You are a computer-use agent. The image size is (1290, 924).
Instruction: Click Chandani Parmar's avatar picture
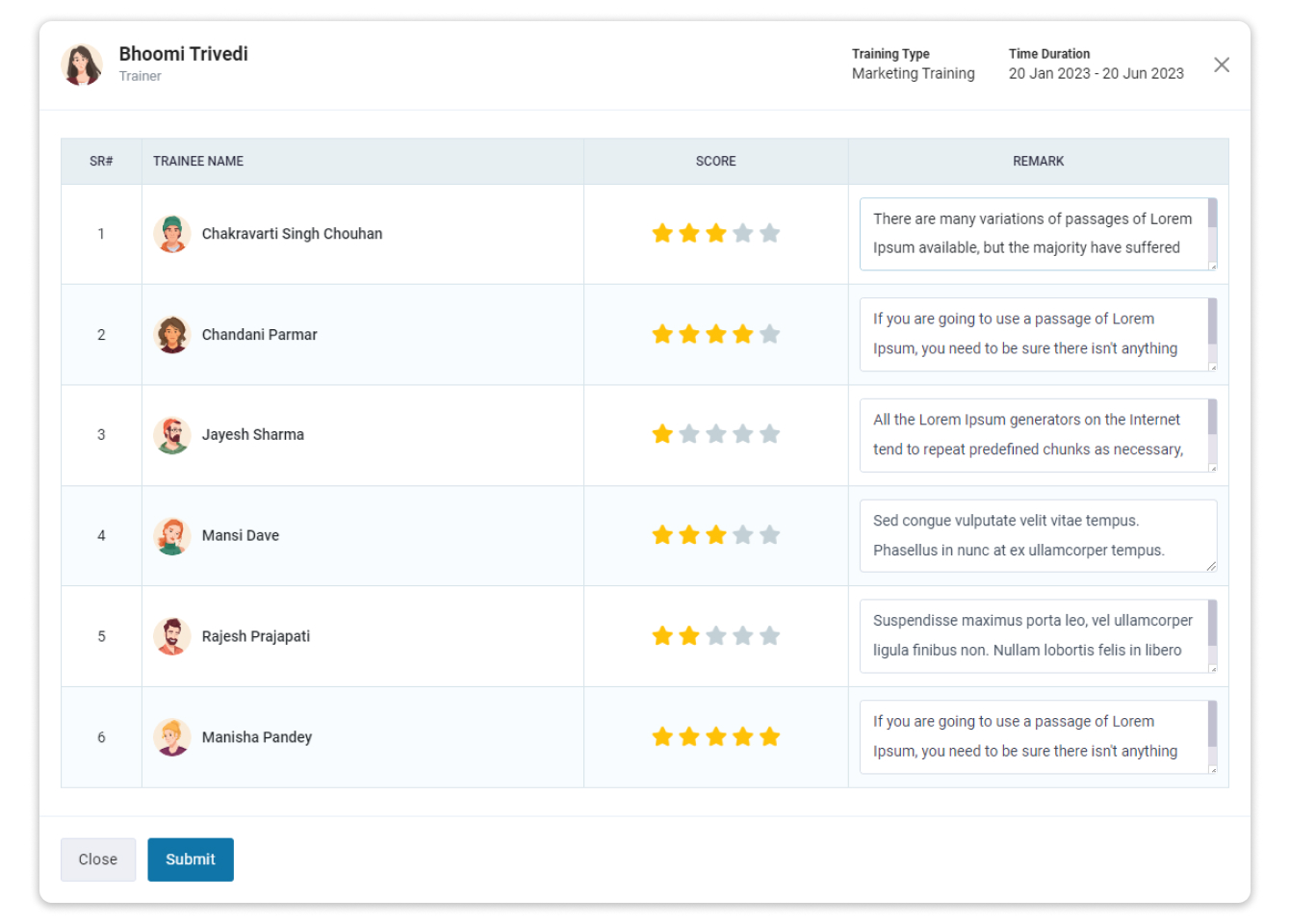pos(173,334)
